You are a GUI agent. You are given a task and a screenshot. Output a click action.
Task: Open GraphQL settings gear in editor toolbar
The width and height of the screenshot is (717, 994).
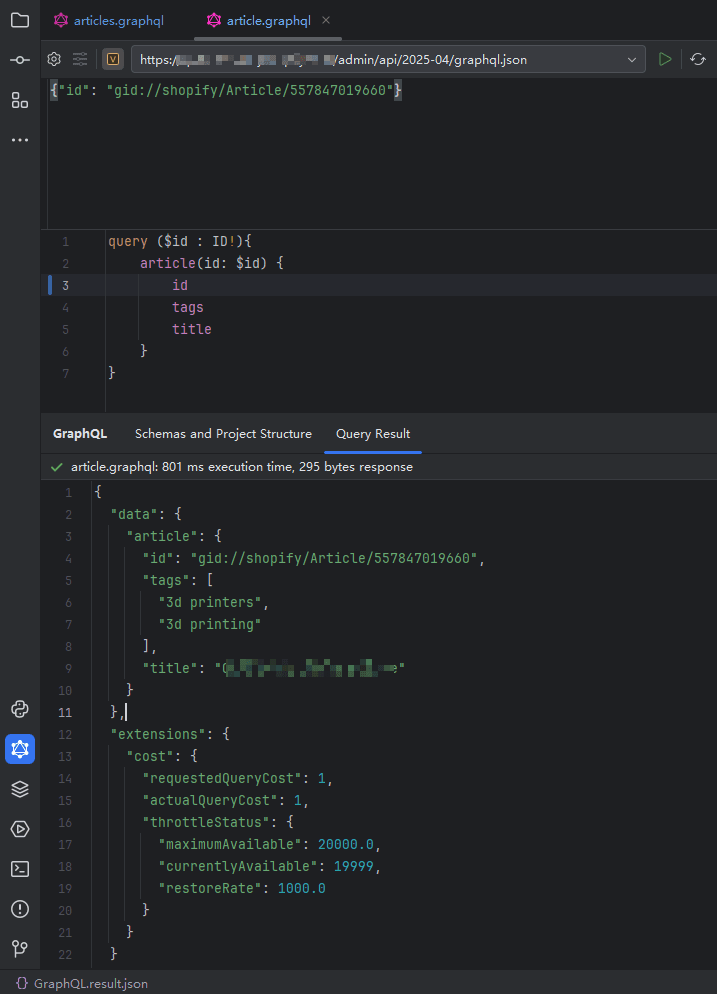54,60
